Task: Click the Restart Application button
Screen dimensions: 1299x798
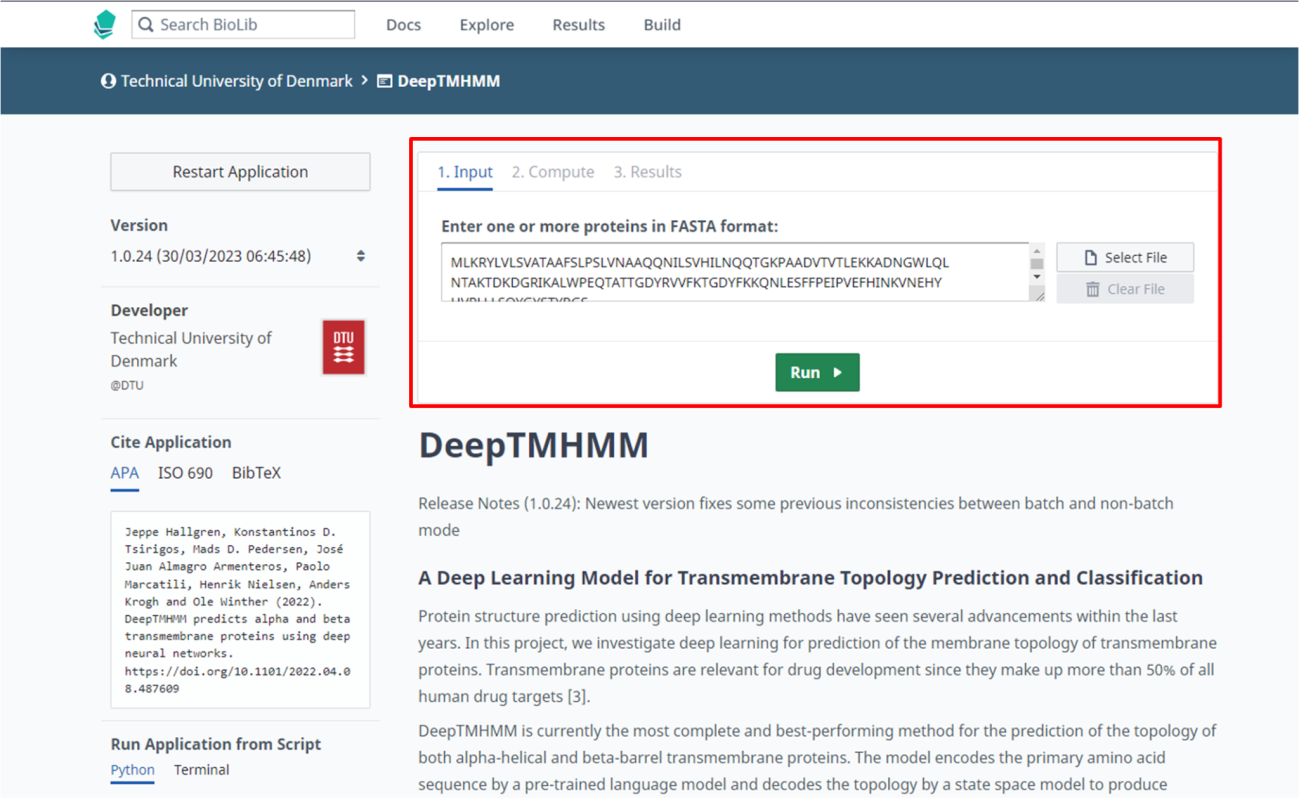Action: (240, 172)
